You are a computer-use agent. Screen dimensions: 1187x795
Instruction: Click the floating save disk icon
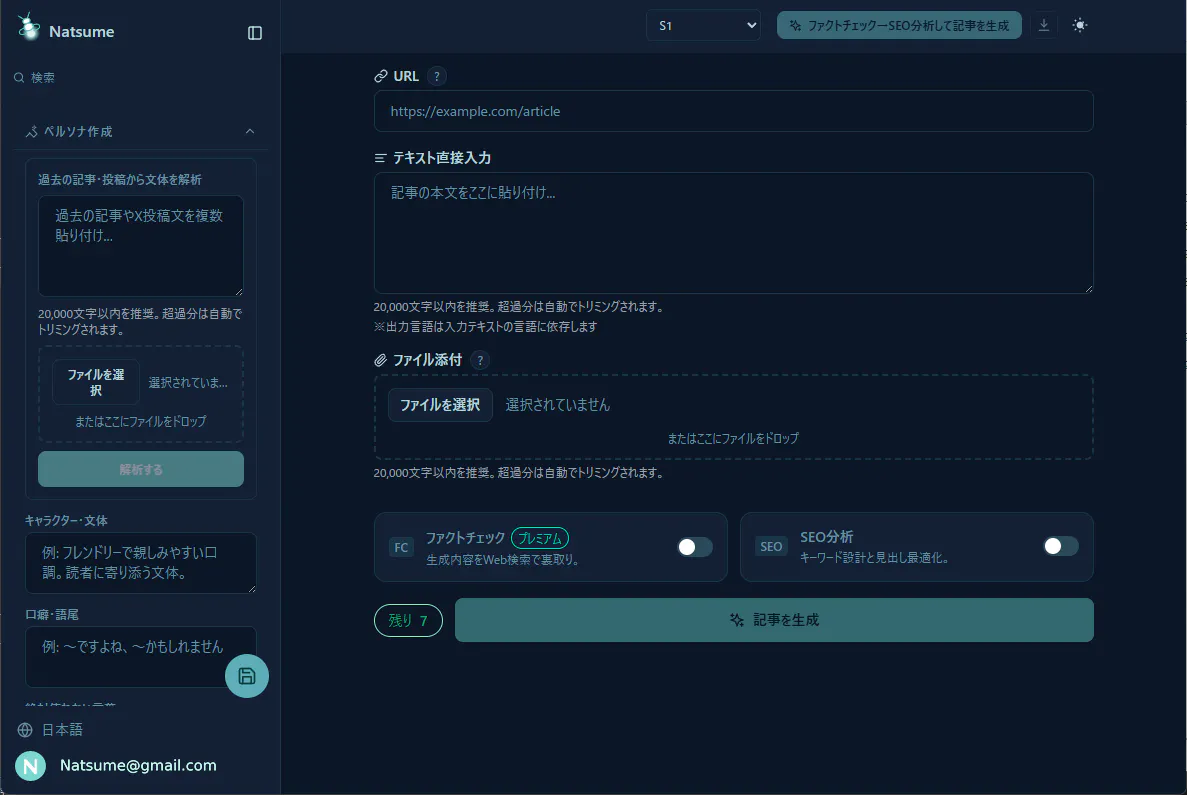[x=247, y=676]
